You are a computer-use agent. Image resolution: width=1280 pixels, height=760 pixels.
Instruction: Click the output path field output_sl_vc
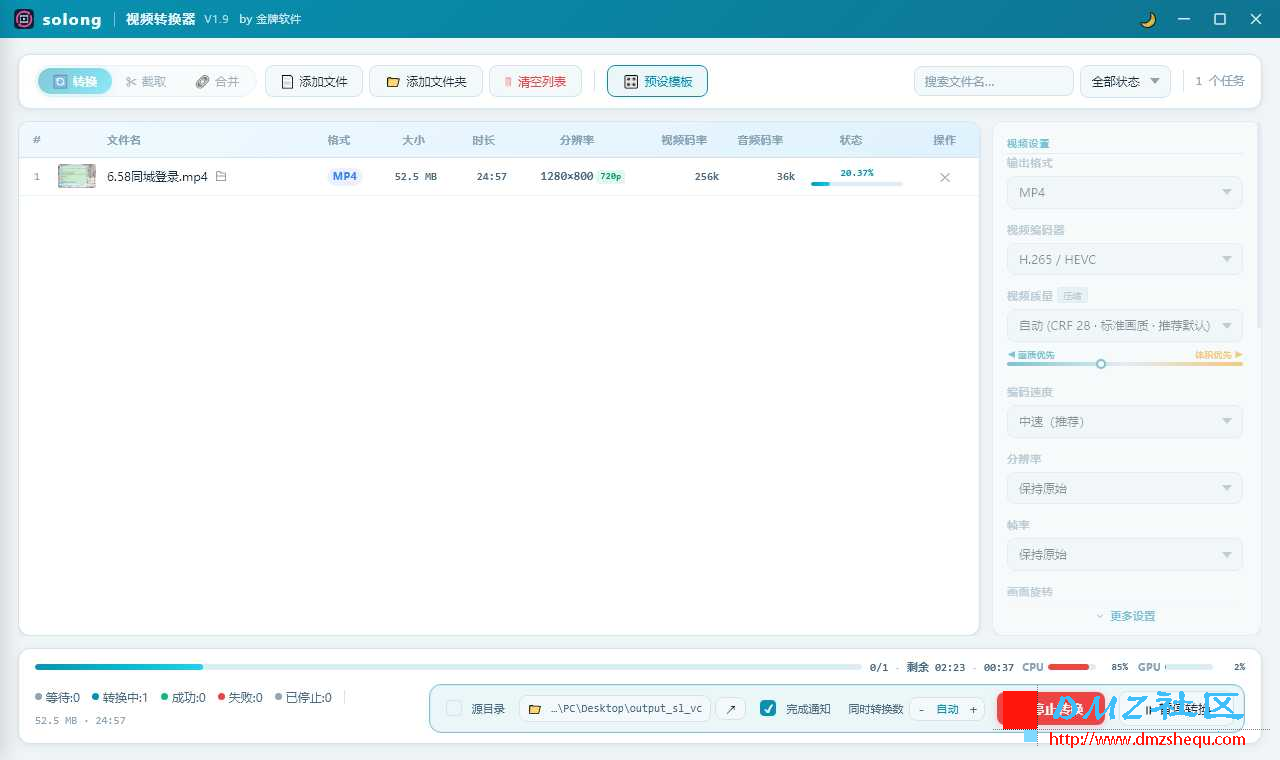615,709
